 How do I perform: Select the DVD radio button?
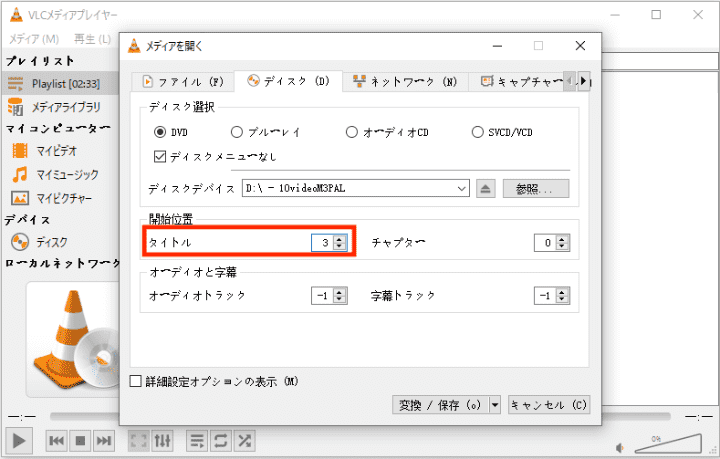[x=160, y=132]
